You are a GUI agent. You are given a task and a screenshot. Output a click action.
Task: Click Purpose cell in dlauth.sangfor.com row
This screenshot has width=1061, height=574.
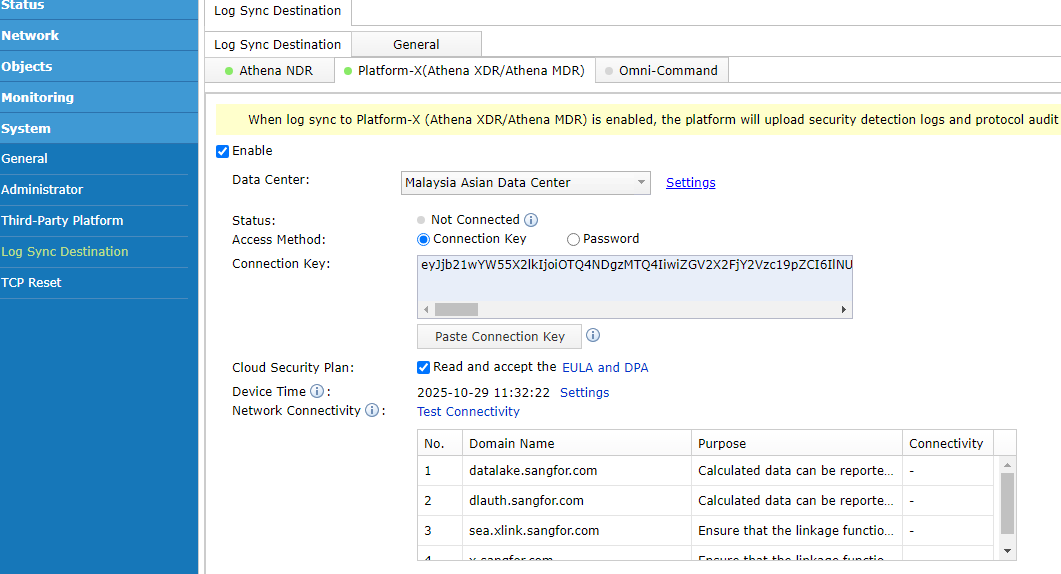pos(796,500)
